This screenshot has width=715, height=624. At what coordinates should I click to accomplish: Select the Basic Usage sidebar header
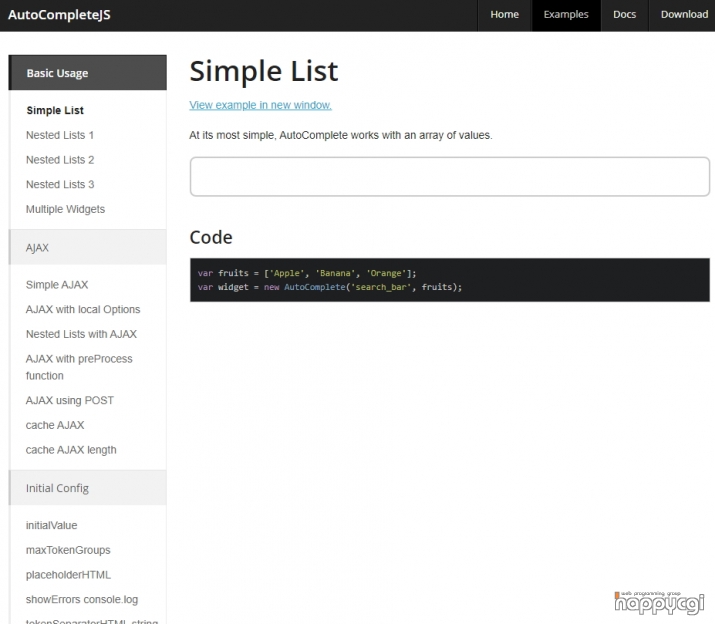[88, 73]
